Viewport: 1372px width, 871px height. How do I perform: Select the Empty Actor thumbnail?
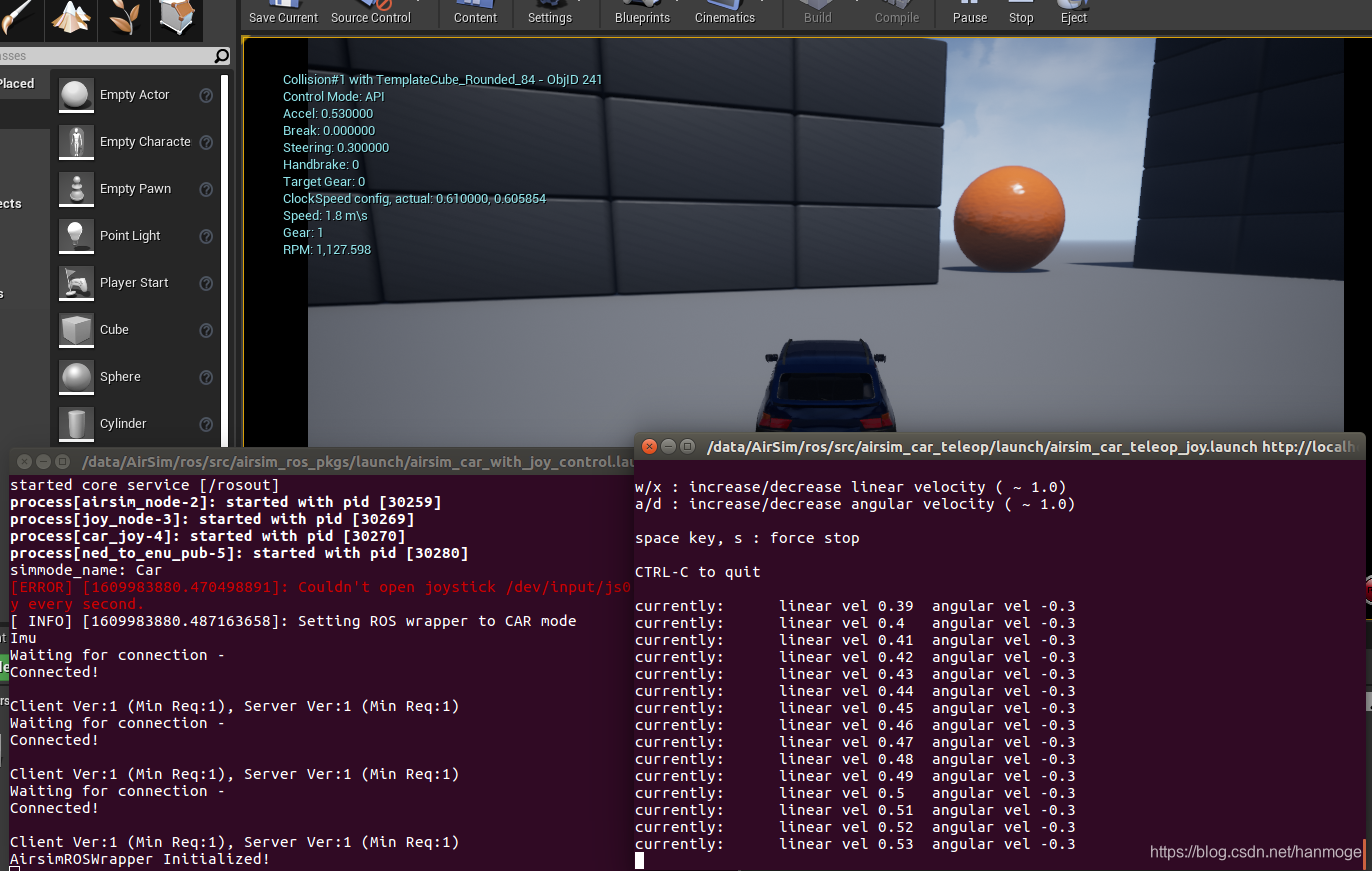point(76,95)
